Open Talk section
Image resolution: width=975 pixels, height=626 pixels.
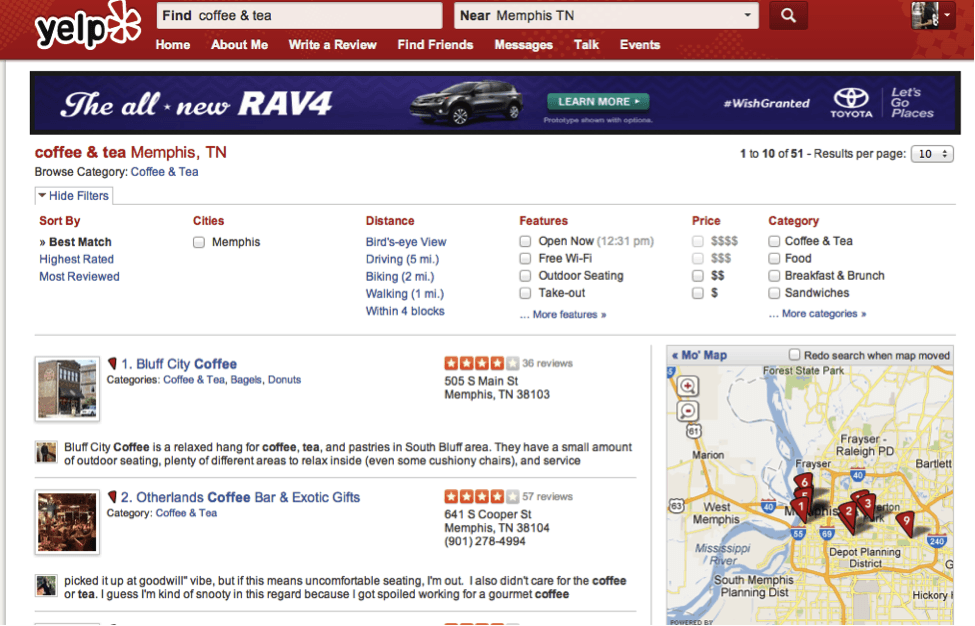[x=586, y=45]
